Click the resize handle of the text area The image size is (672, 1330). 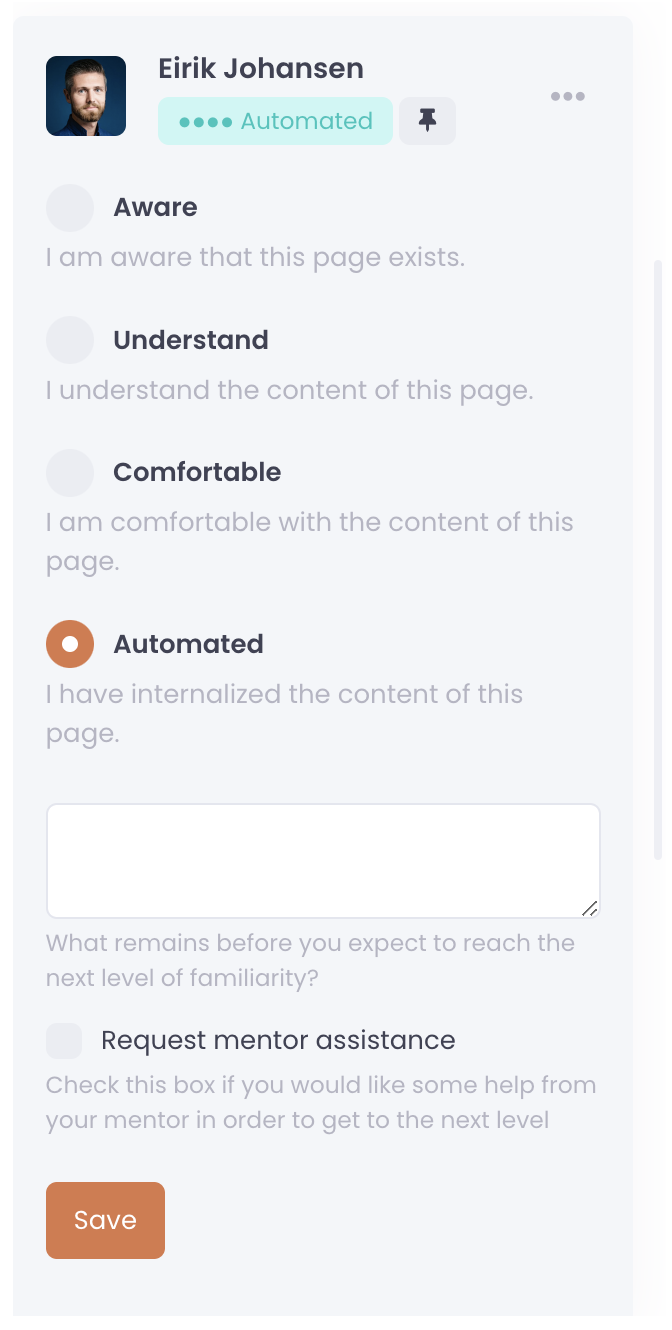pyautogui.click(x=590, y=908)
